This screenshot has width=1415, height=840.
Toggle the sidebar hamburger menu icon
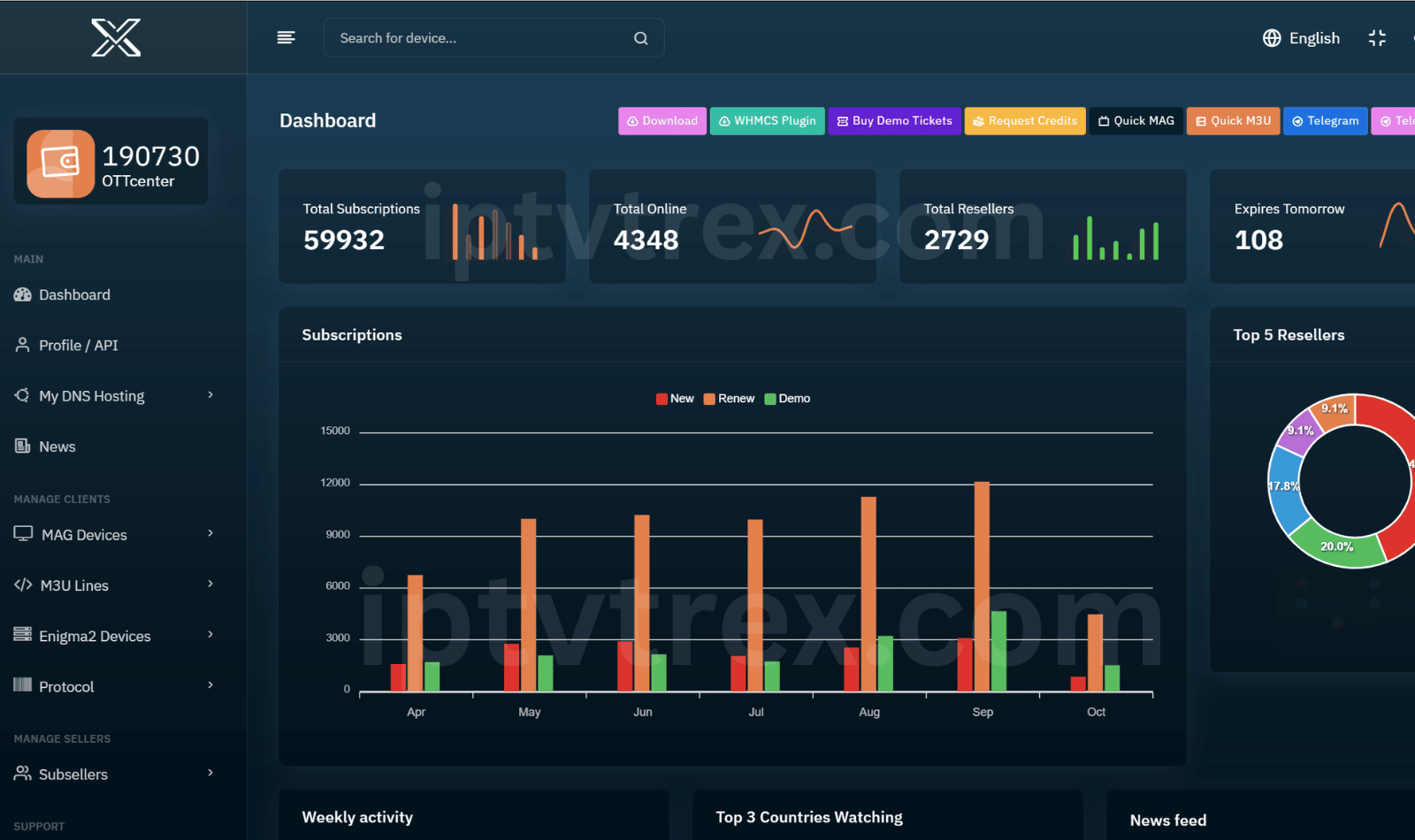(x=286, y=37)
